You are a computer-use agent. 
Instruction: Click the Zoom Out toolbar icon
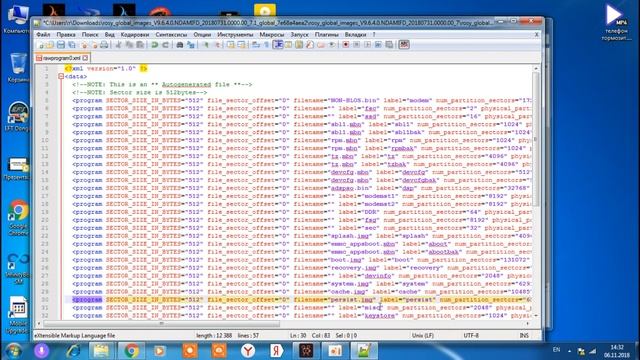point(217,45)
